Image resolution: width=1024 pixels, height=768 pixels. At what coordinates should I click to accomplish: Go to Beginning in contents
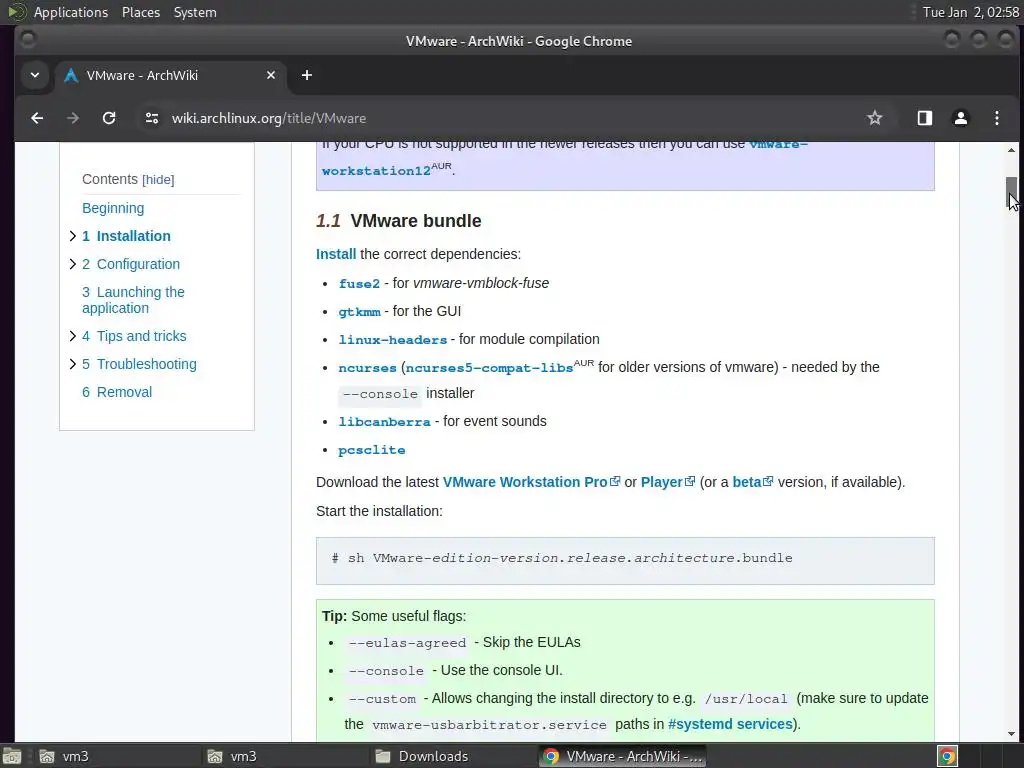click(x=113, y=208)
